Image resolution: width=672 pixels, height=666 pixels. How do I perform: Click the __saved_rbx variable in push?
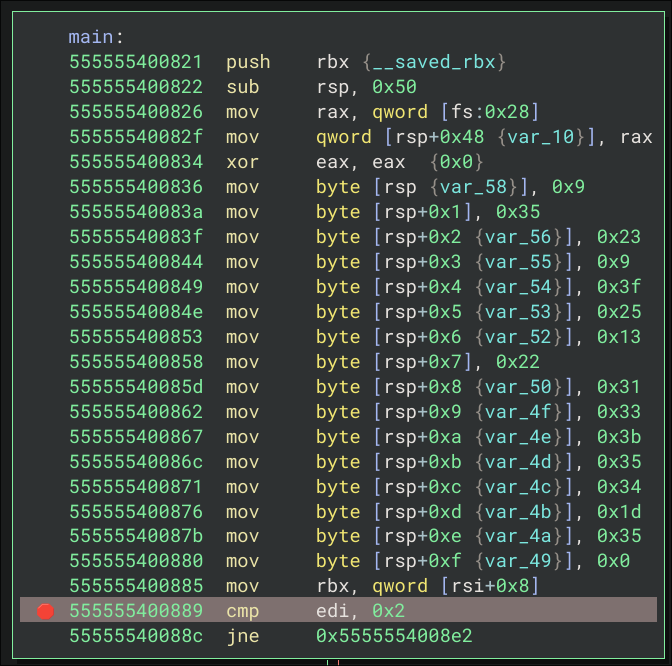(438, 62)
